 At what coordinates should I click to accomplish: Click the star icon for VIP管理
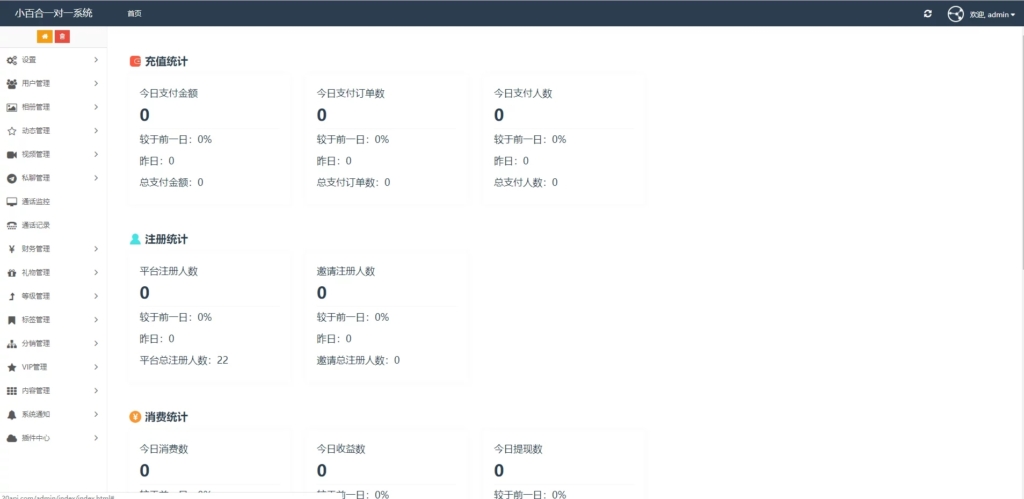[x=12, y=367]
